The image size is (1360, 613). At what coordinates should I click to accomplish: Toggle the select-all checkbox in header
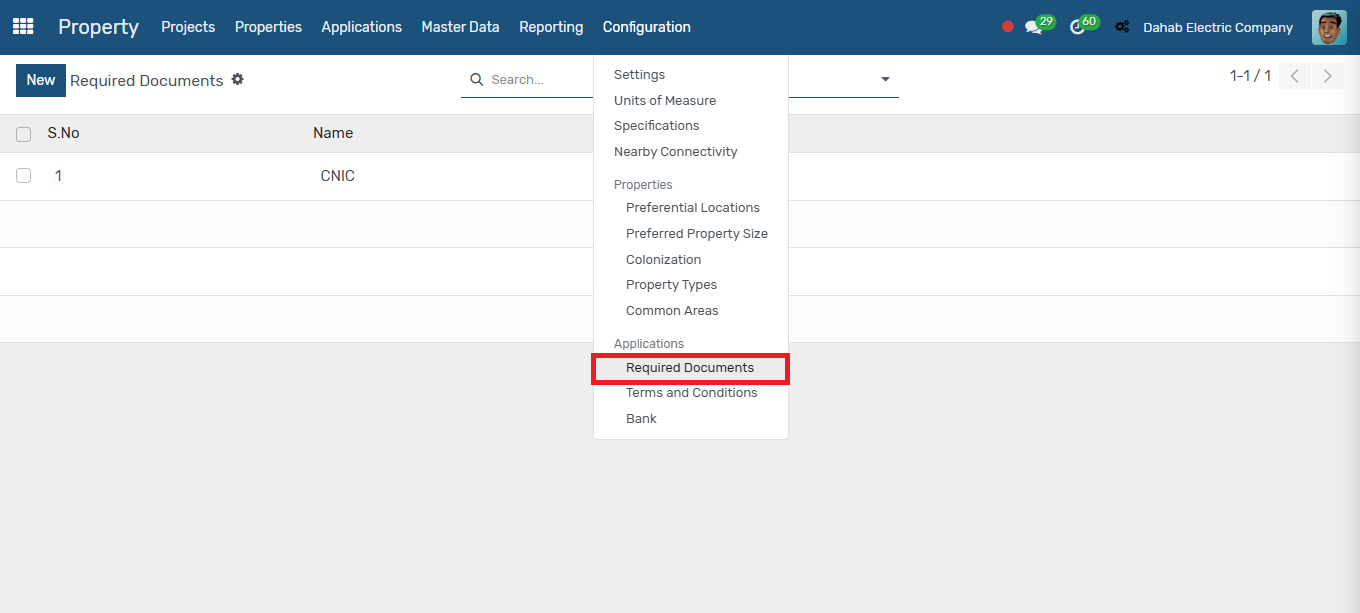point(24,134)
